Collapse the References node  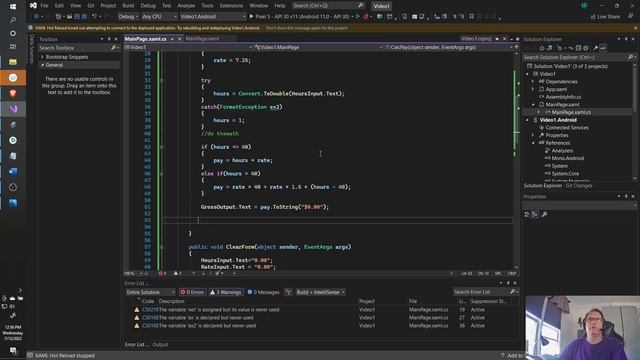coord(533,143)
